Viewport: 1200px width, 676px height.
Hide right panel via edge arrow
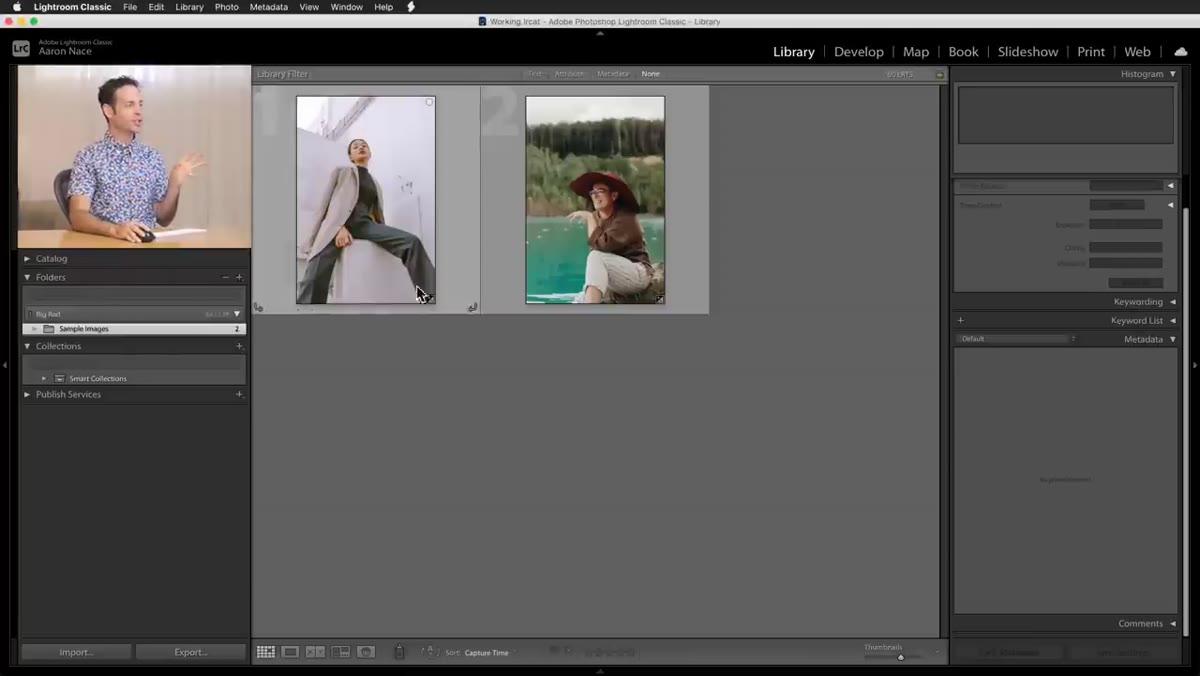point(1195,366)
